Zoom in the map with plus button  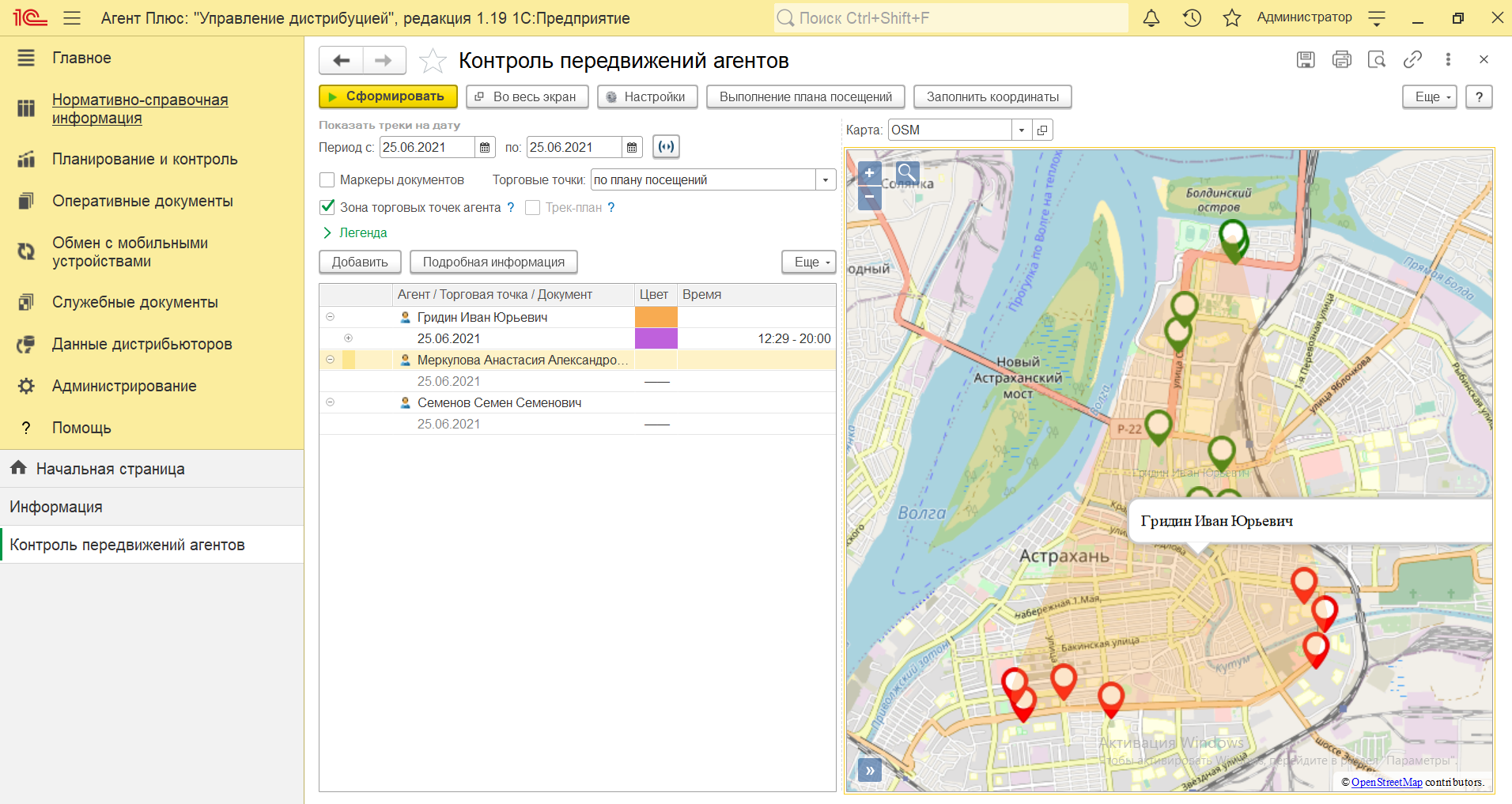pyautogui.click(x=869, y=173)
